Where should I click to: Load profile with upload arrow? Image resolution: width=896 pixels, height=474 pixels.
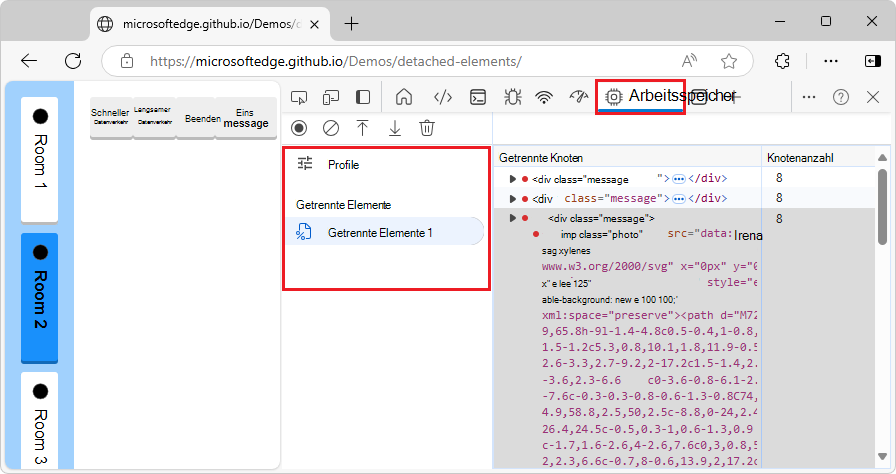point(362,128)
